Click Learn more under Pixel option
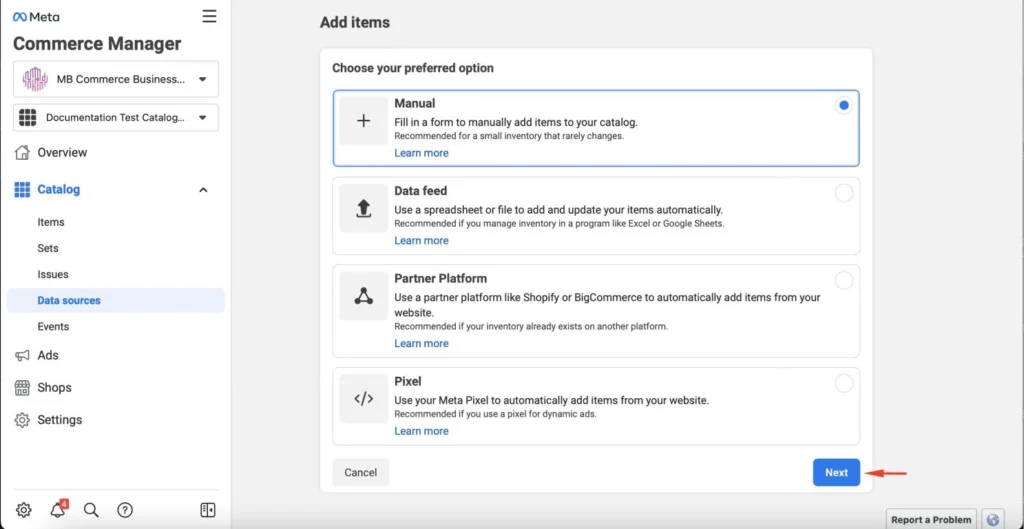 tap(421, 431)
